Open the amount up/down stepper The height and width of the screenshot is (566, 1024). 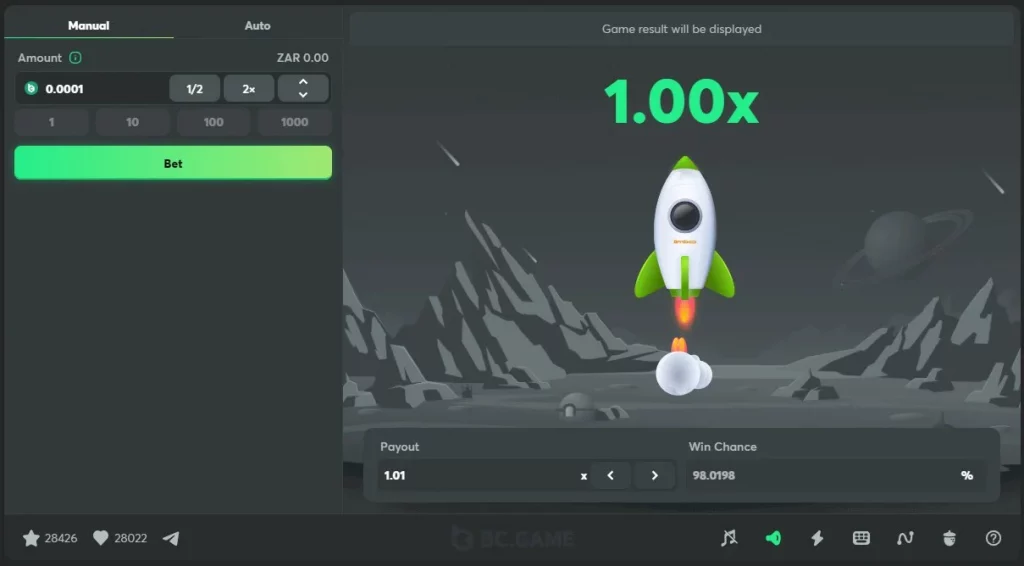tap(303, 89)
